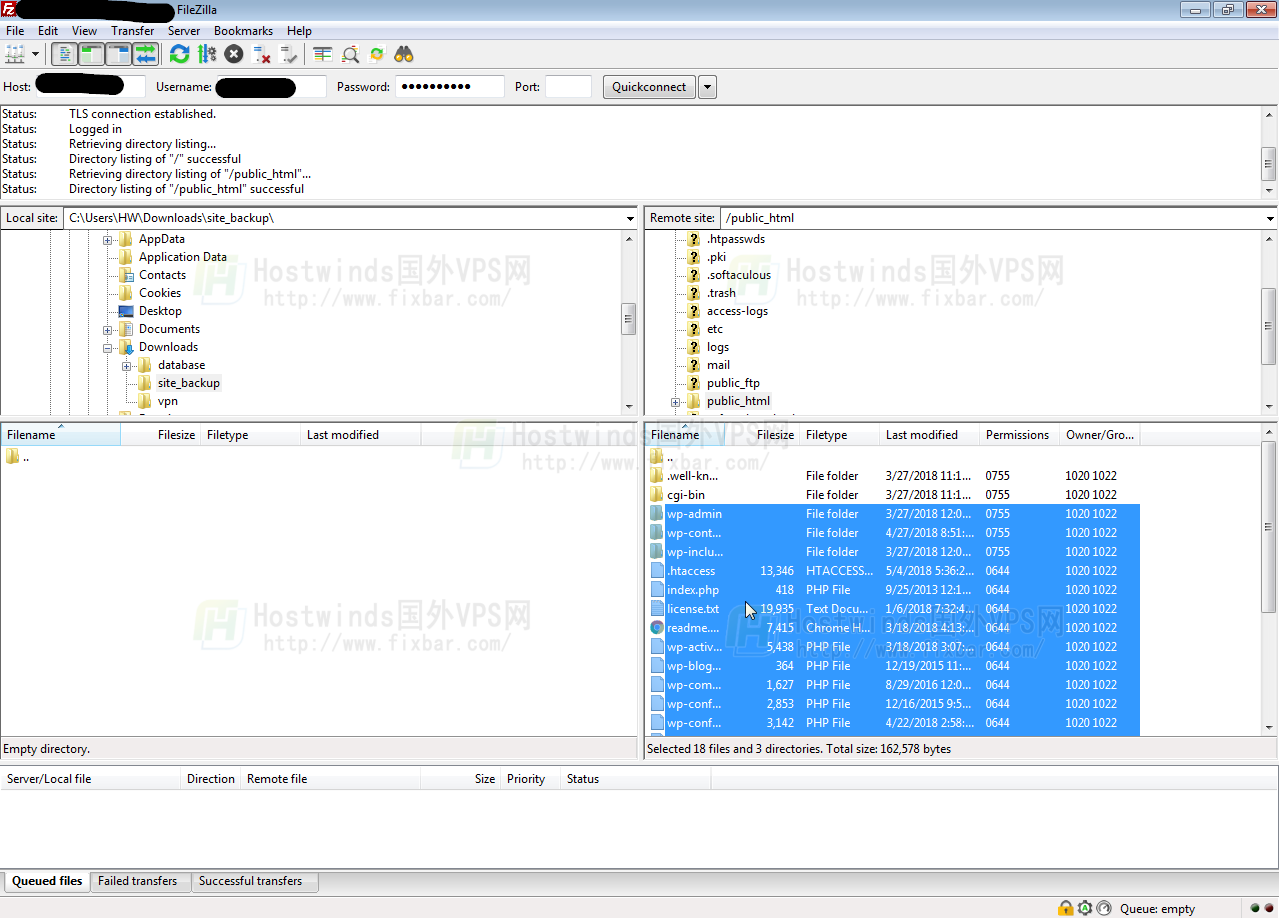
Task: Select the mail remote folder
Action: [718, 365]
